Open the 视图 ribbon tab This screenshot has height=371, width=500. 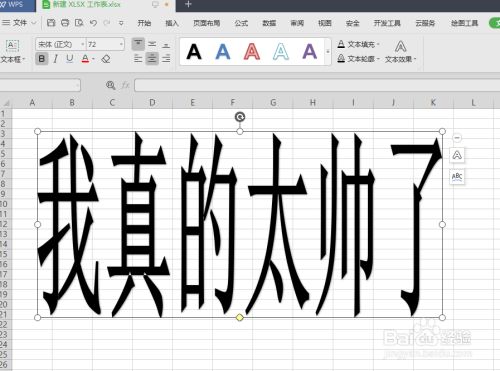(x=325, y=23)
